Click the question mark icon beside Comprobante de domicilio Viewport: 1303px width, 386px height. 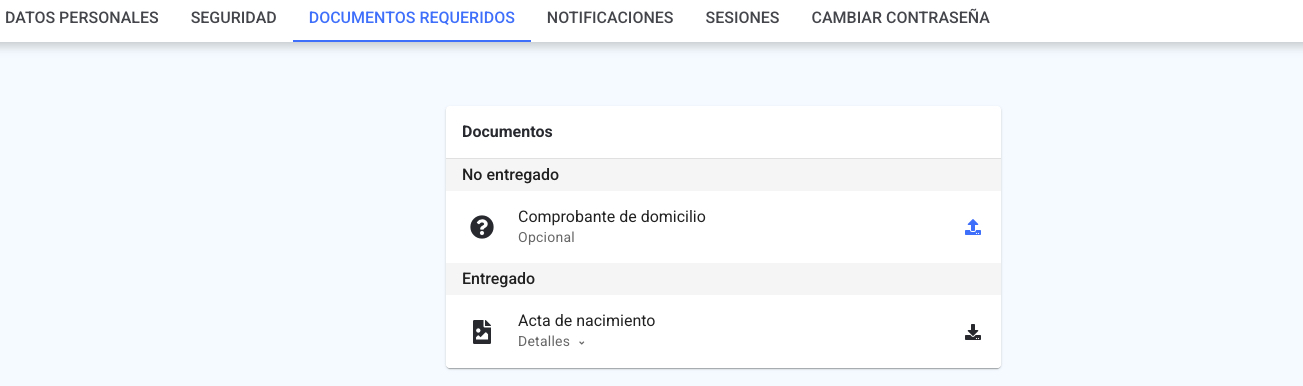coord(482,227)
